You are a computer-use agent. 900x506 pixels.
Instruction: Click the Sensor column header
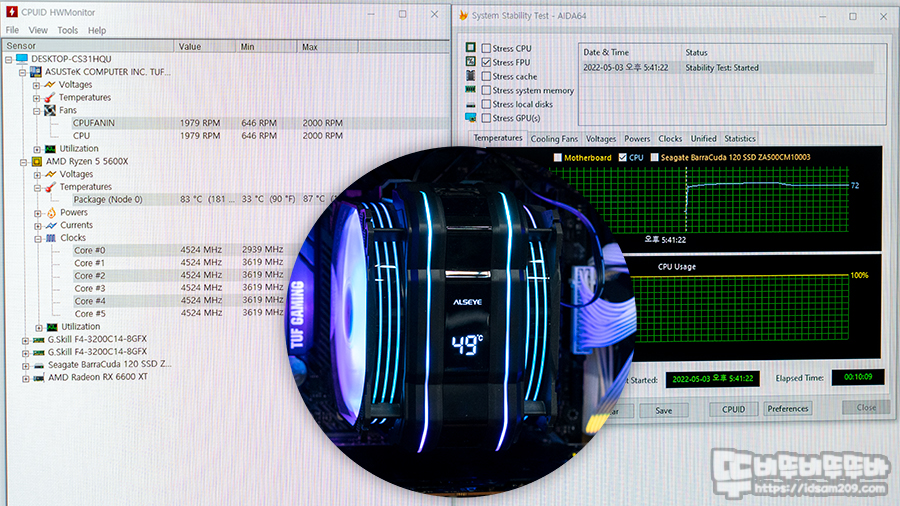(x=88, y=46)
